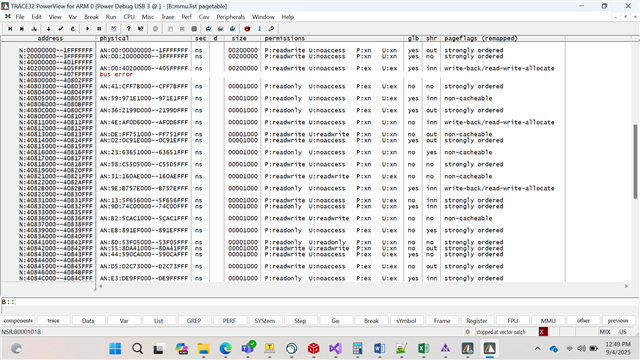
Task: Click the components softkey button
Action: tap(18, 321)
